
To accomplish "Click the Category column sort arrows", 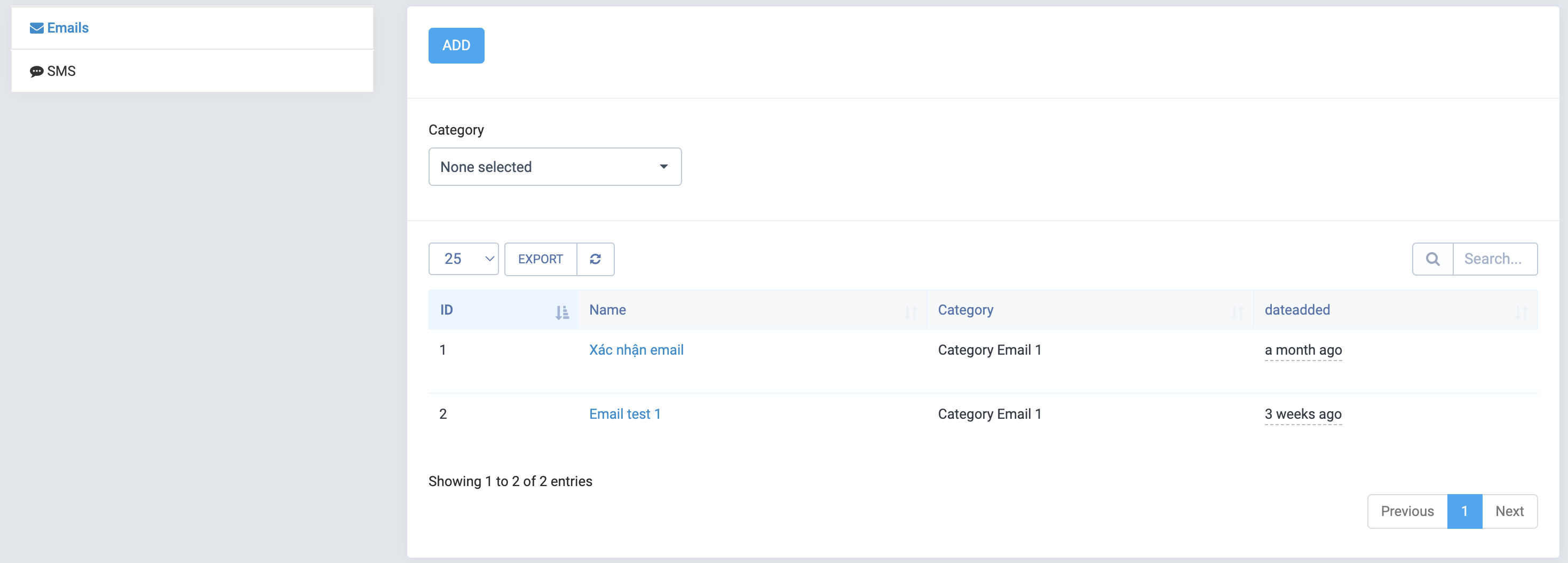I will tap(1237, 312).
